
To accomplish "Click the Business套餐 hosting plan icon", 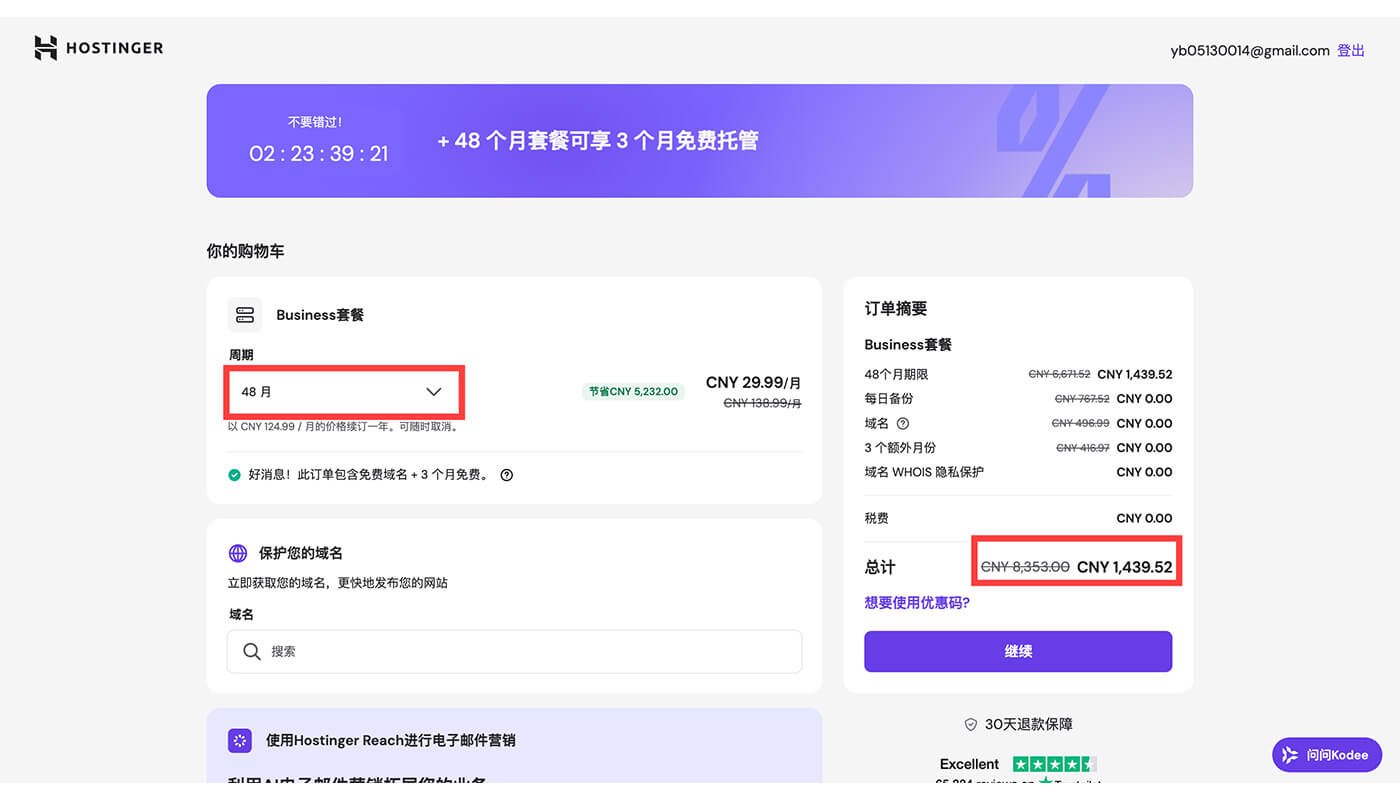I will (245, 314).
